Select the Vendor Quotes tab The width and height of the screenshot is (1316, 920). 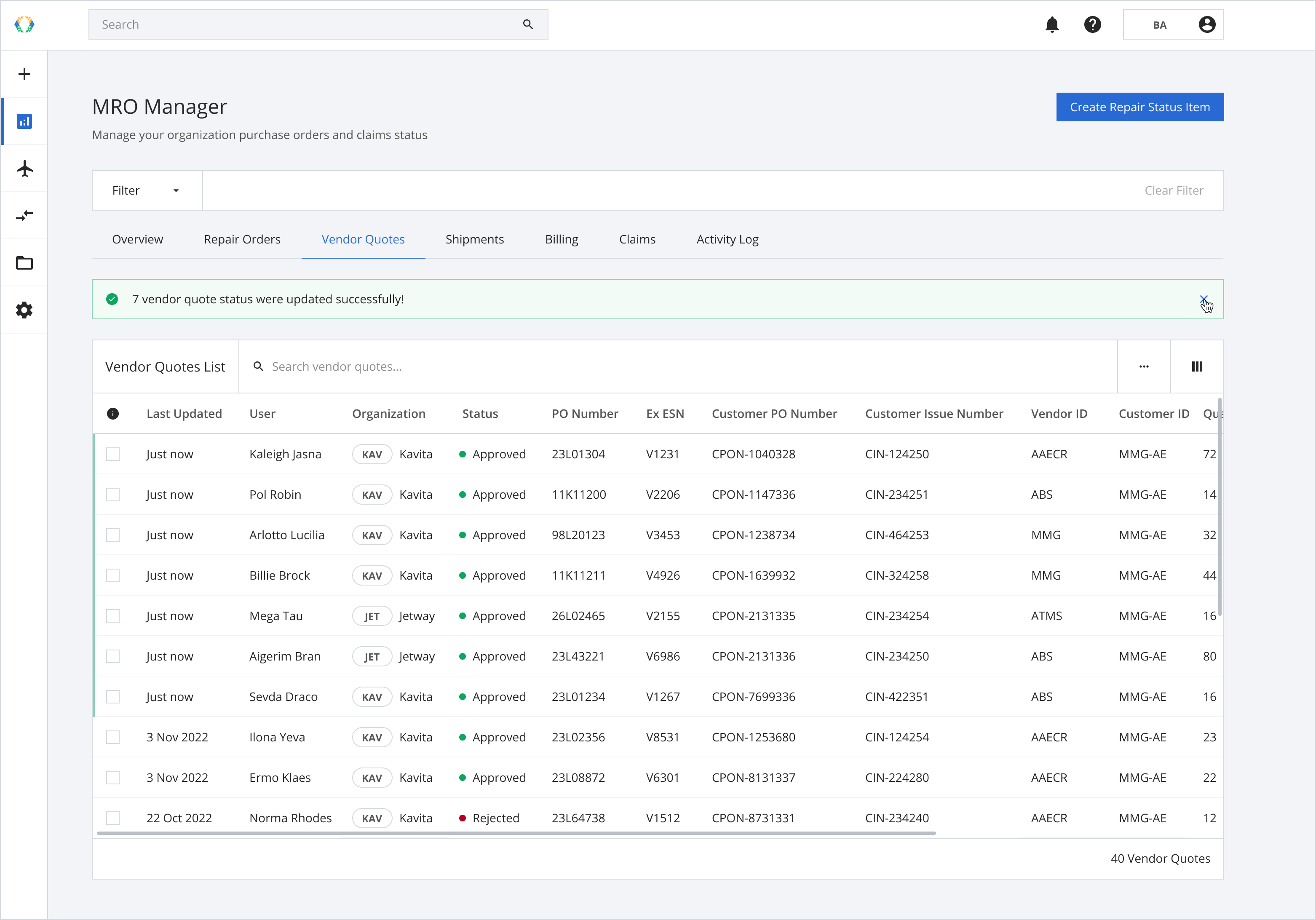click(x=364, y=240)
